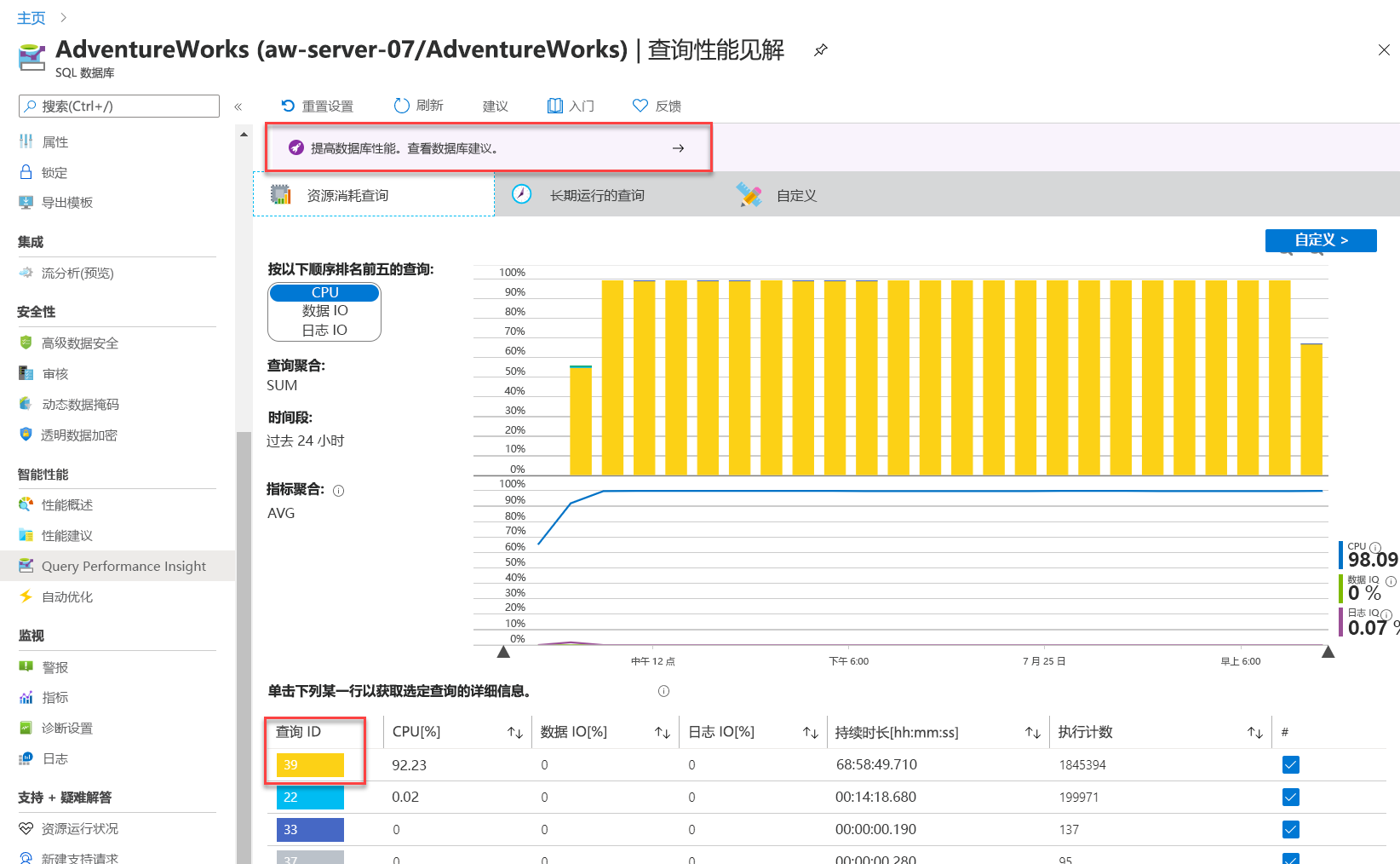Collapse sidebar with double chevron
This screenshot has width=1400, height=864.
click(238, 107)
